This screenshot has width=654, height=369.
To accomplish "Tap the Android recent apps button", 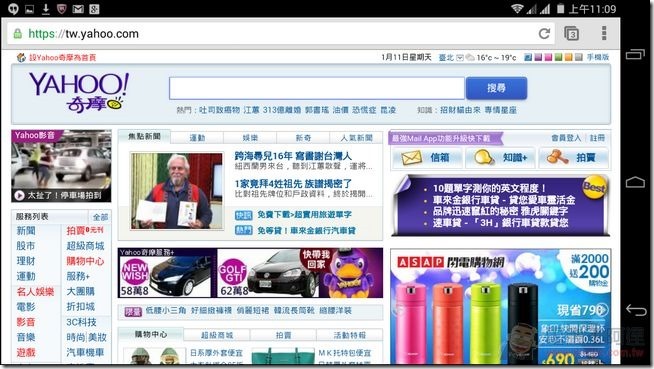I will tap(635, 54).
